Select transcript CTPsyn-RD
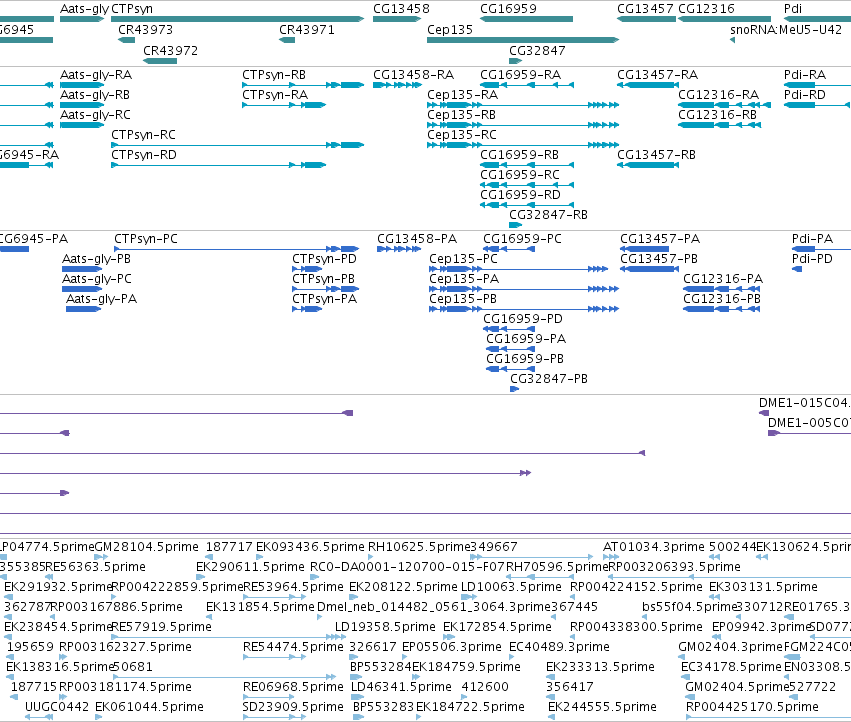This screenshot has height=722, width=851. [x=218, y=165]
